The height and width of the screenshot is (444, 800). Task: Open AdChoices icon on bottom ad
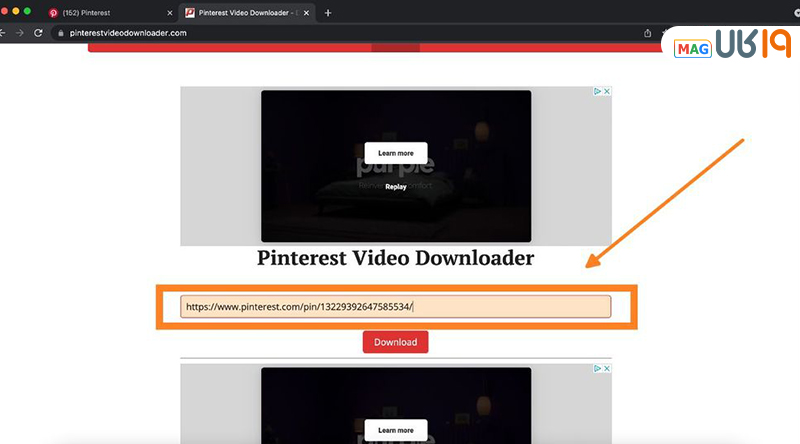[597, 368]
